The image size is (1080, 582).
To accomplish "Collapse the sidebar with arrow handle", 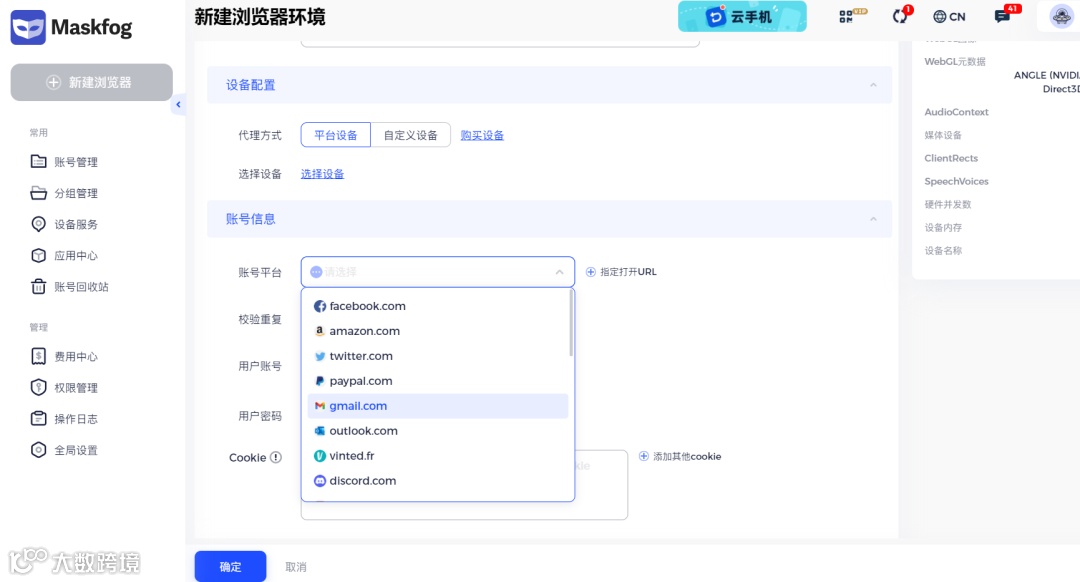I will (x=178, y=105).
